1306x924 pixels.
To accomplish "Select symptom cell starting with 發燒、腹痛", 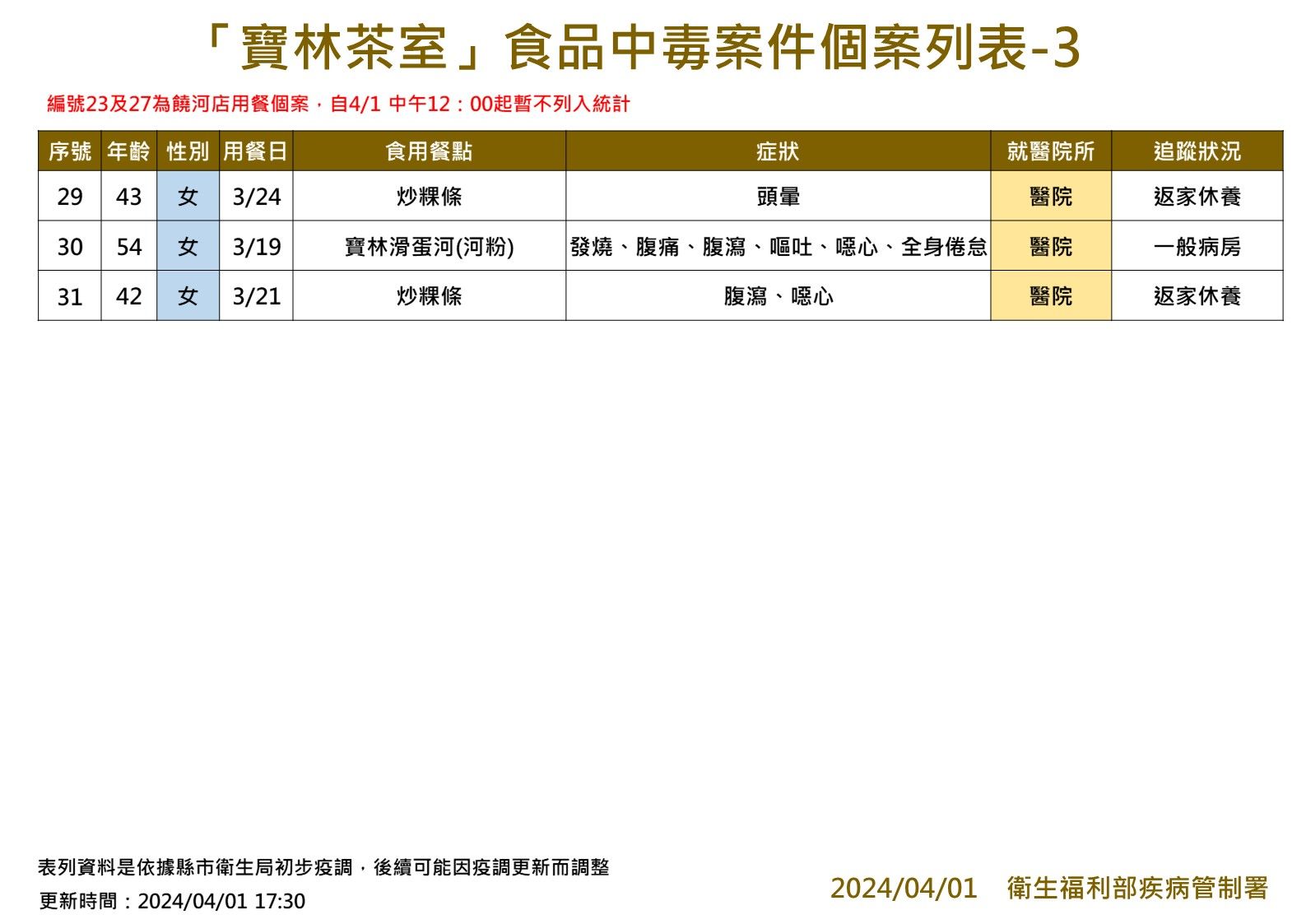I will [778, 246].
